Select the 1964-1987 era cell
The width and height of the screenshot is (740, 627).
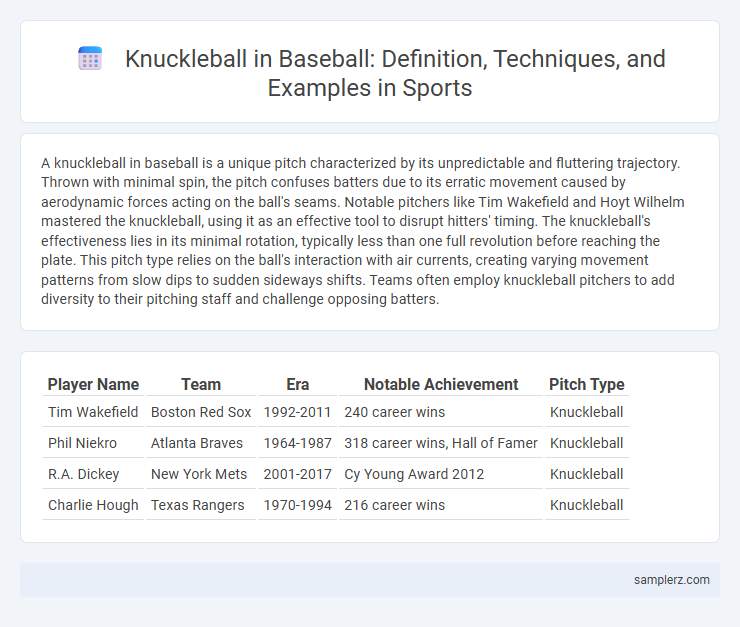pyautogui.click(x=297, y=443)
